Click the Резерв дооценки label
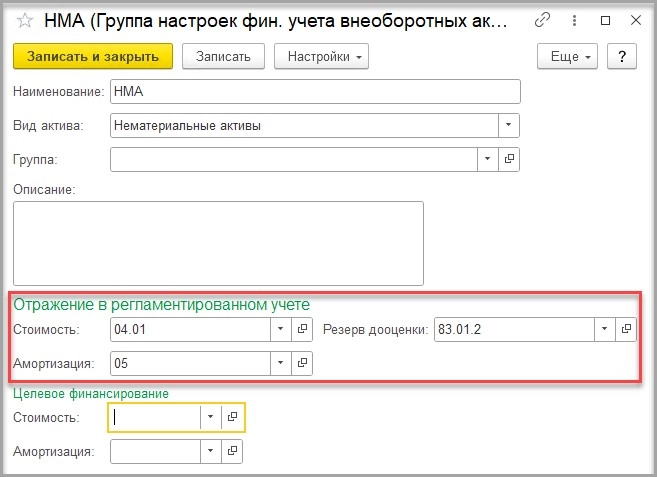The width and height of the screenshot is (657, 477). click(x=376, y=329)
